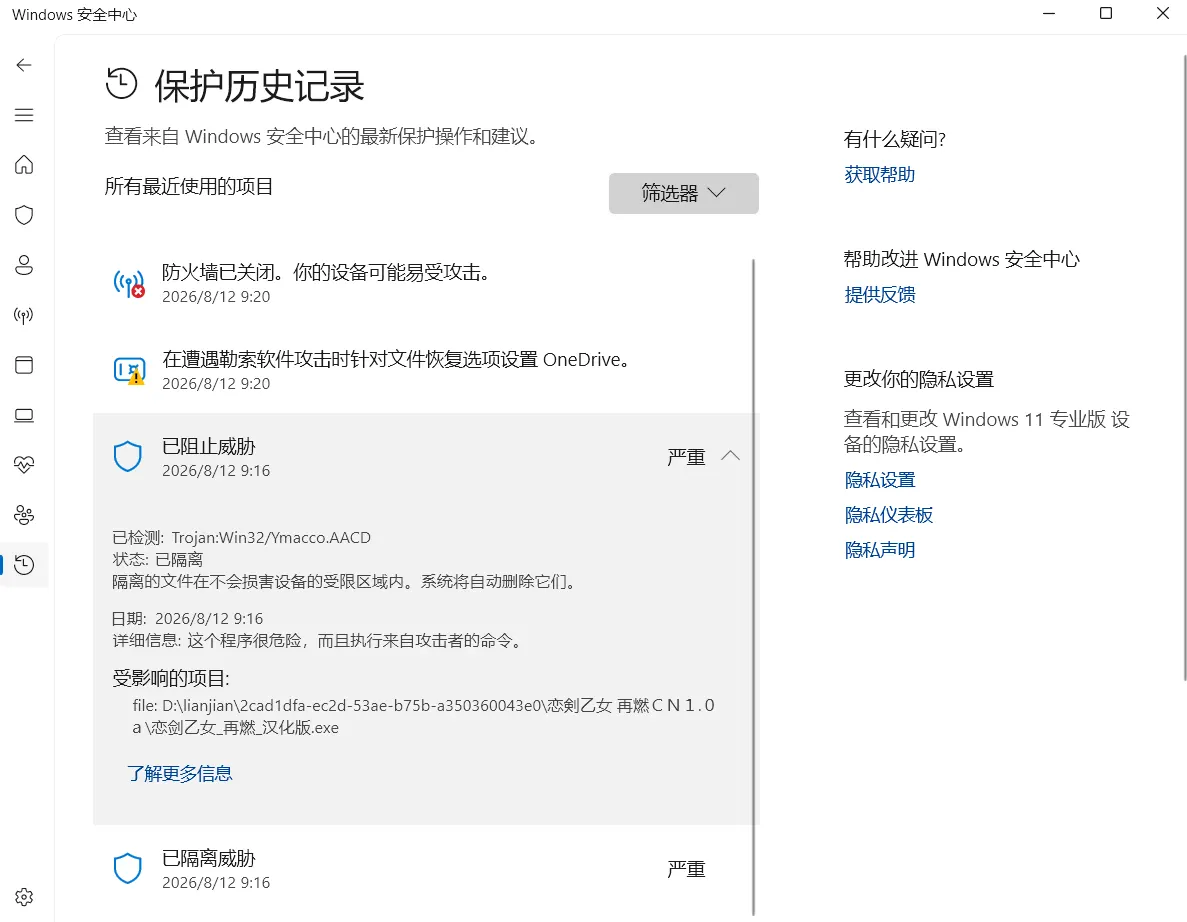Maximize the Windows 安全中心 window

click(x=1105, y=14)
